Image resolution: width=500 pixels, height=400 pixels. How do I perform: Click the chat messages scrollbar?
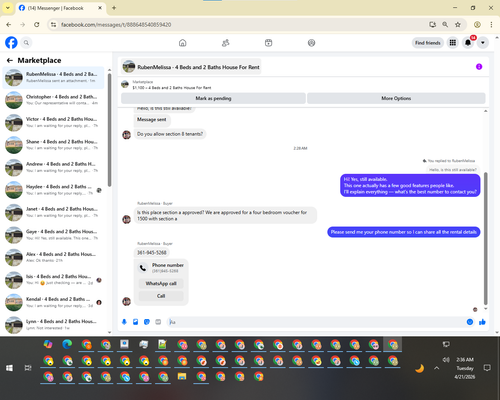tap(485, 238)
